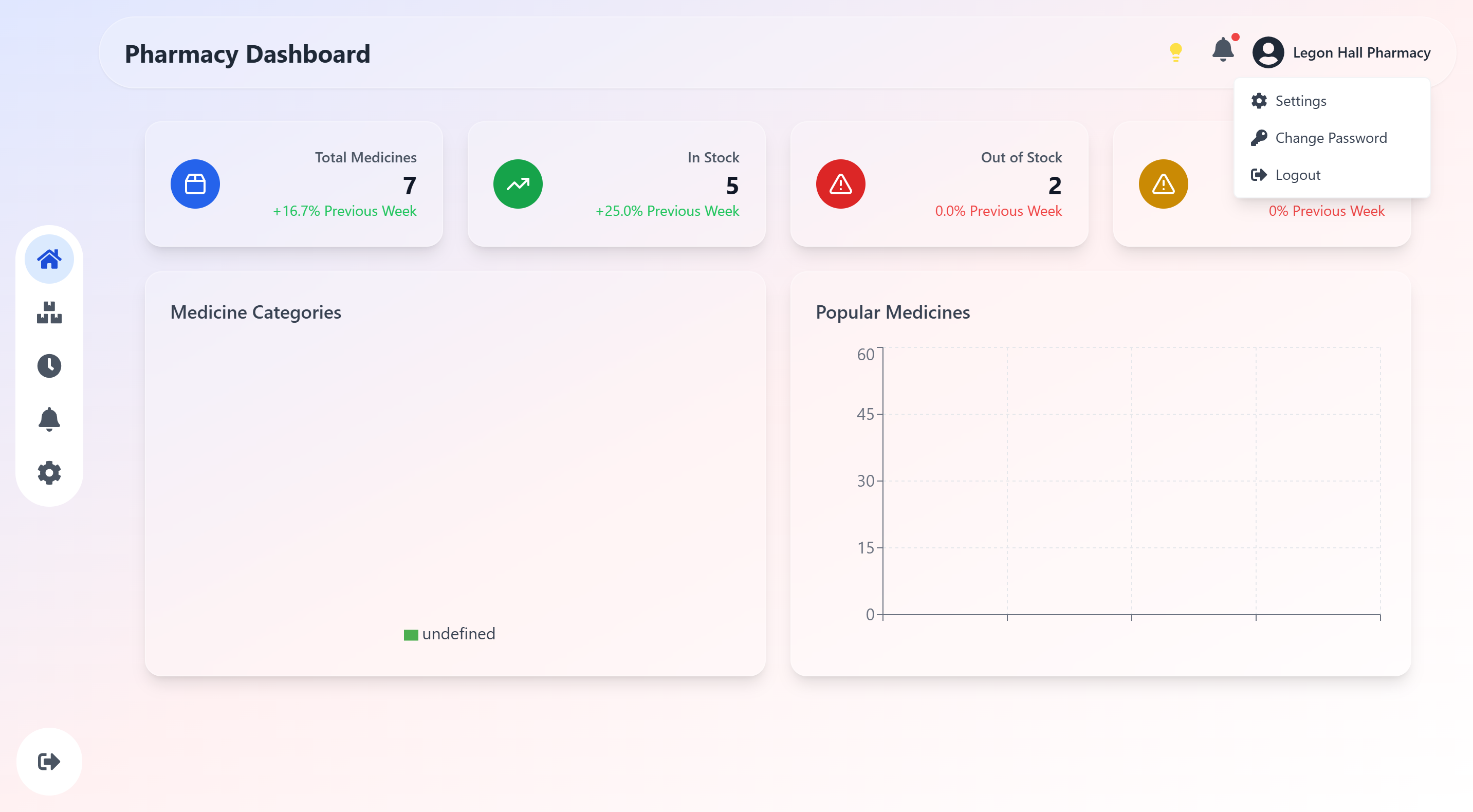
Task: Toggle the lightbulb theme switch
Action: (1175, 52)
